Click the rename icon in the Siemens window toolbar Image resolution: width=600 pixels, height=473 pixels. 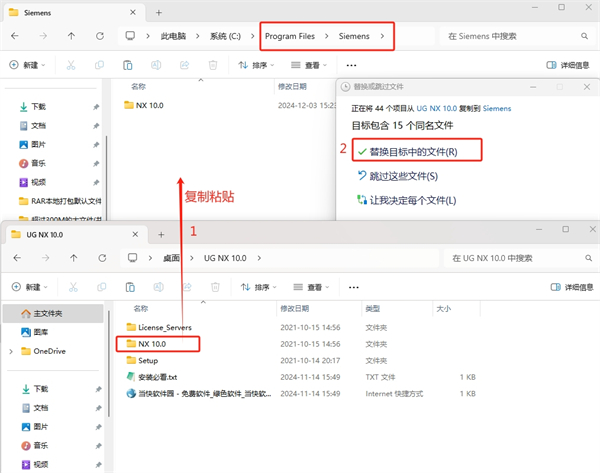coord(156,65)
